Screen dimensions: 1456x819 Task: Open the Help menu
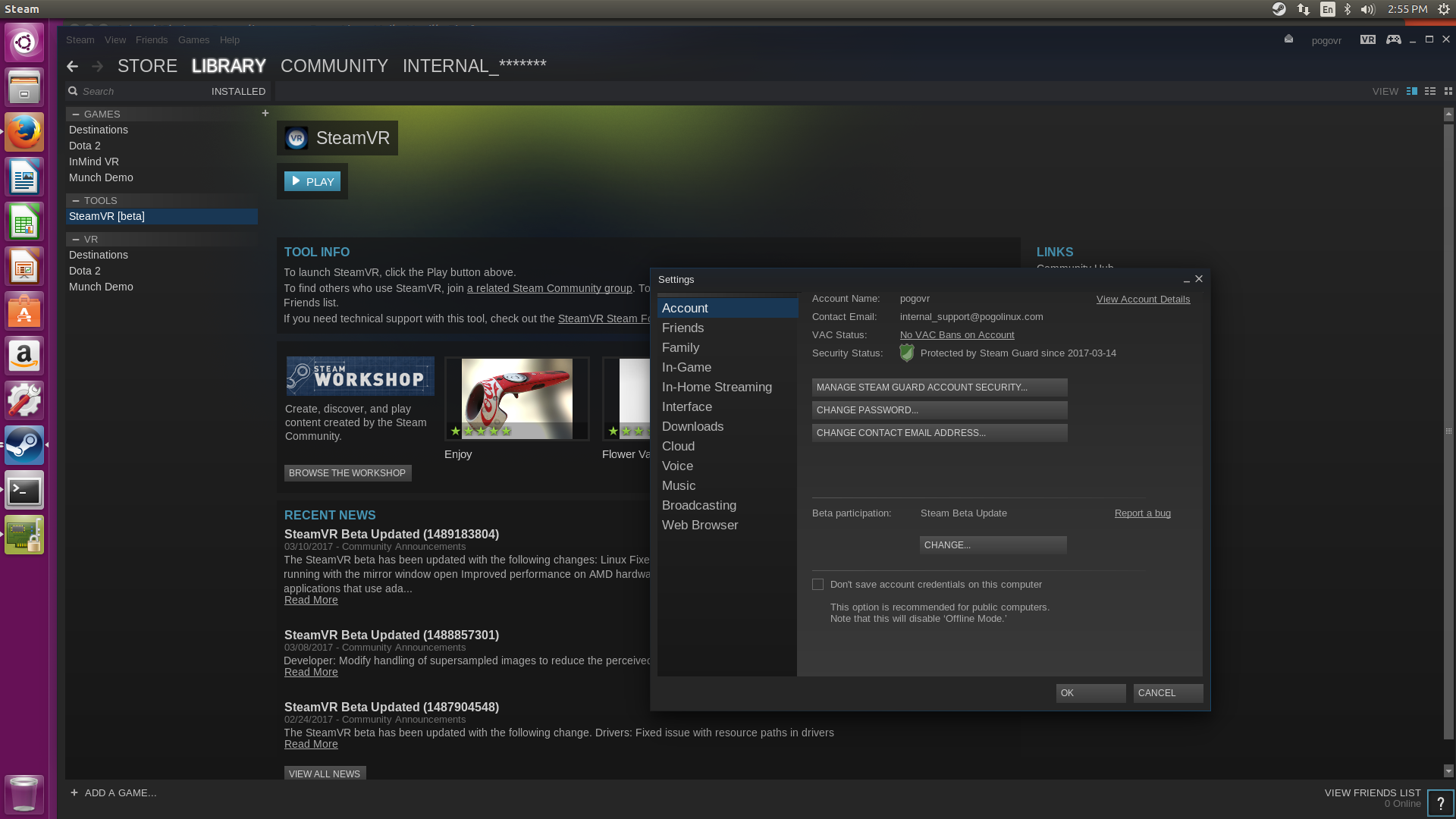point(230,40)
